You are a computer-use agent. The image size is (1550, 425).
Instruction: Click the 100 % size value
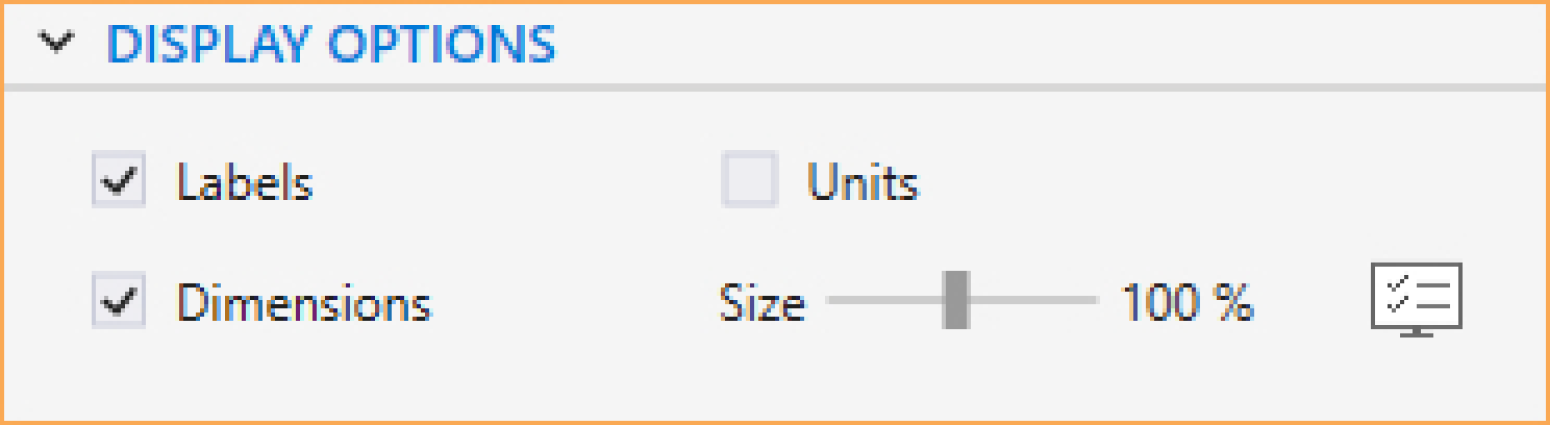1187,301
